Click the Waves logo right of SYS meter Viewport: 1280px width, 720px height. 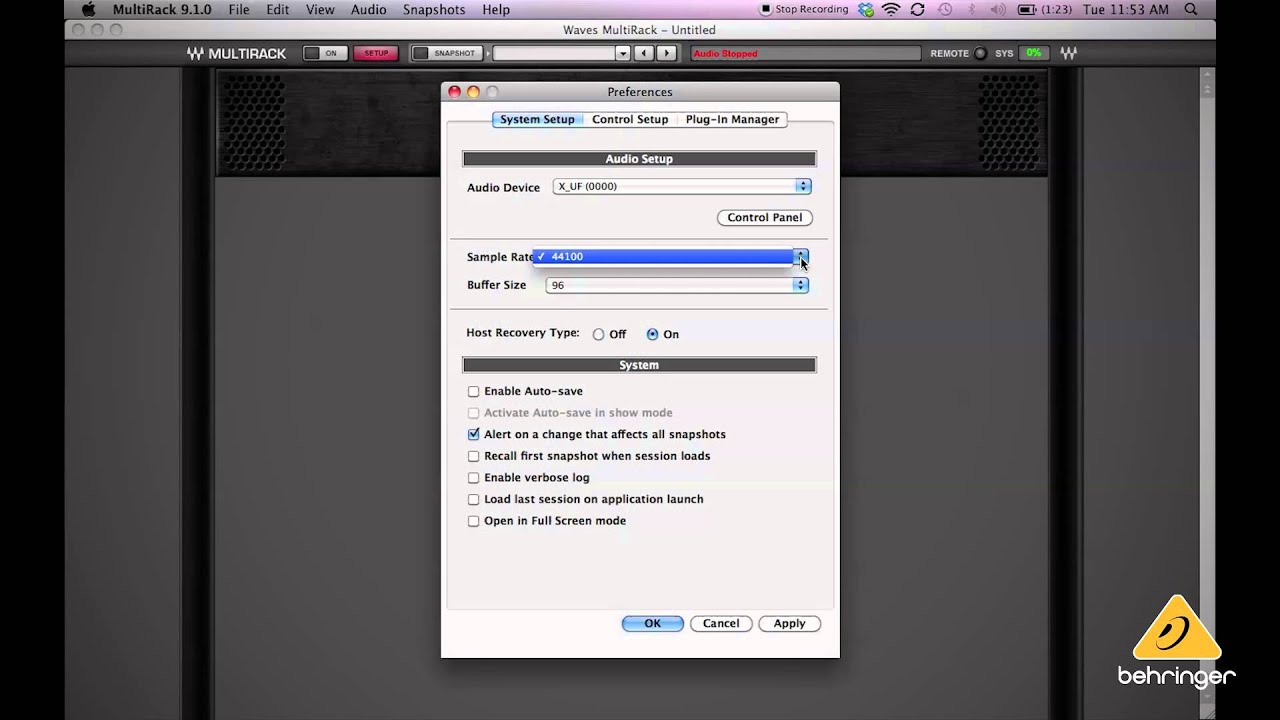tap(1069, 53)
